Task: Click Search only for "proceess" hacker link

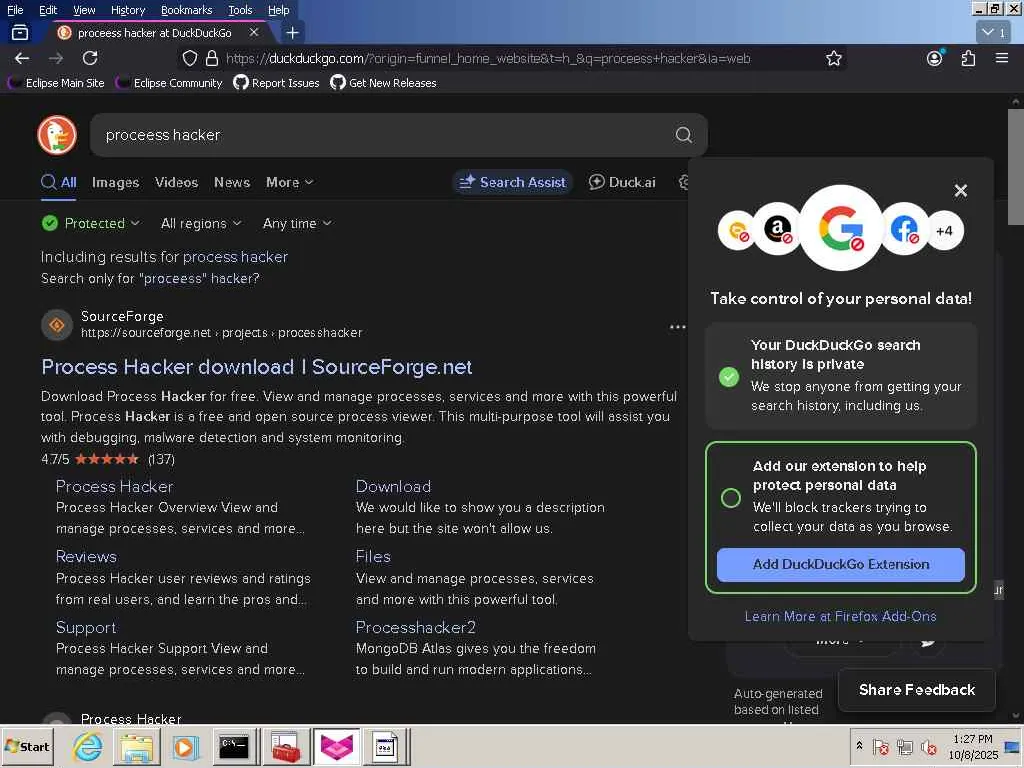Action: pos(150,279)
